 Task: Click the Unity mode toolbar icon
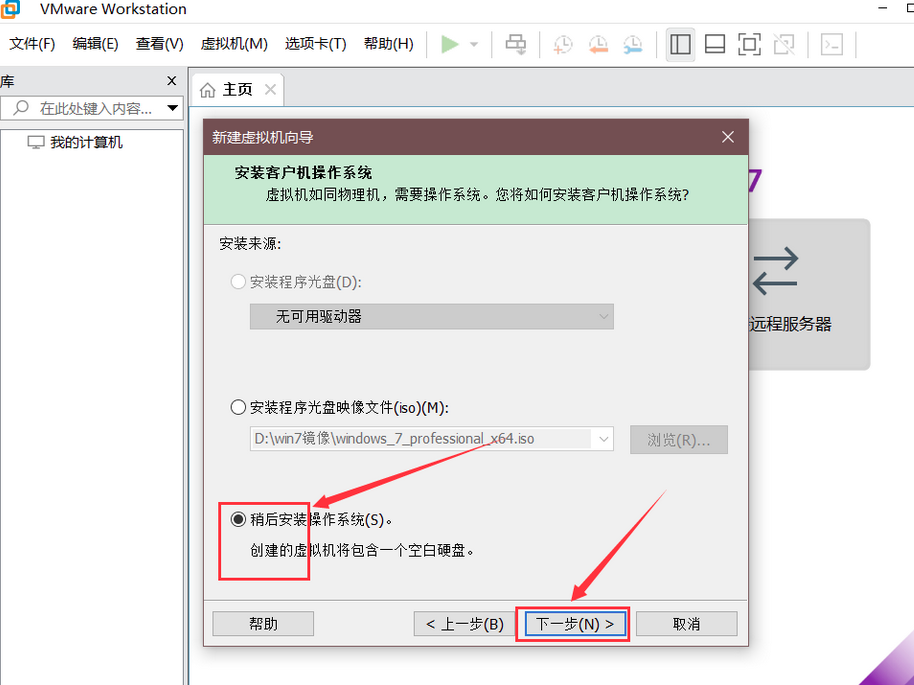tap(782, 44)
